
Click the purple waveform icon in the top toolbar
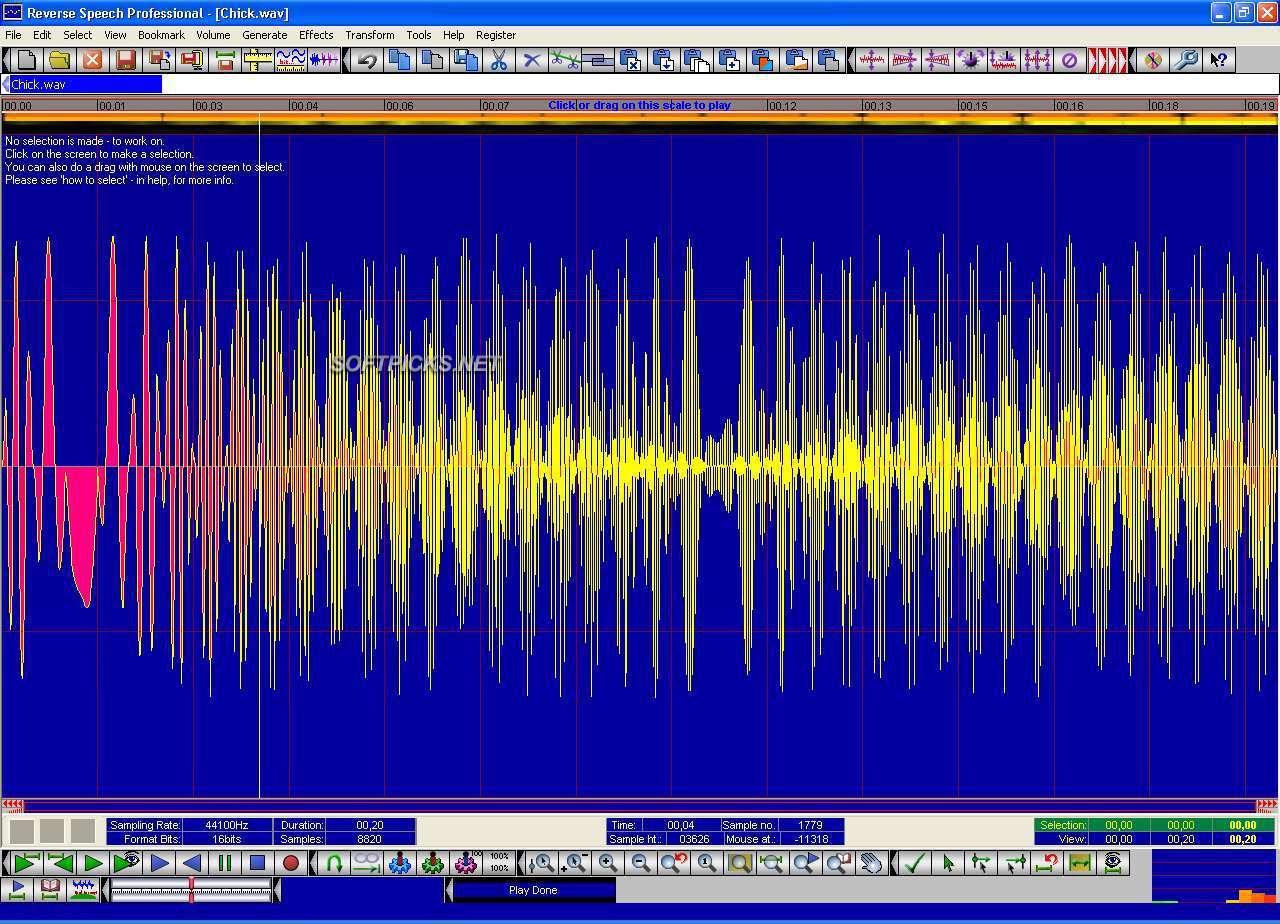323,60
